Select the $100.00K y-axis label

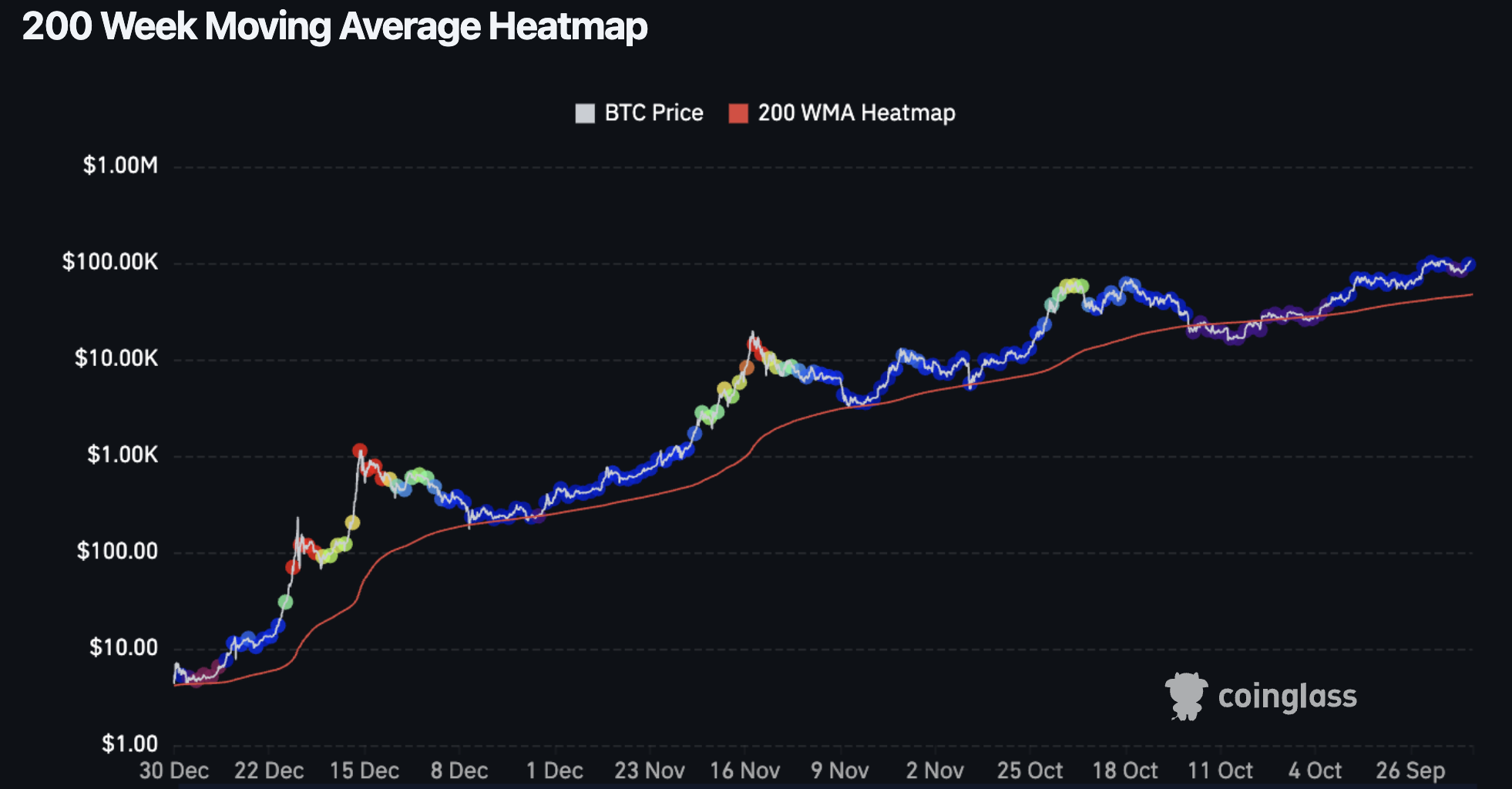click(110, 262)
